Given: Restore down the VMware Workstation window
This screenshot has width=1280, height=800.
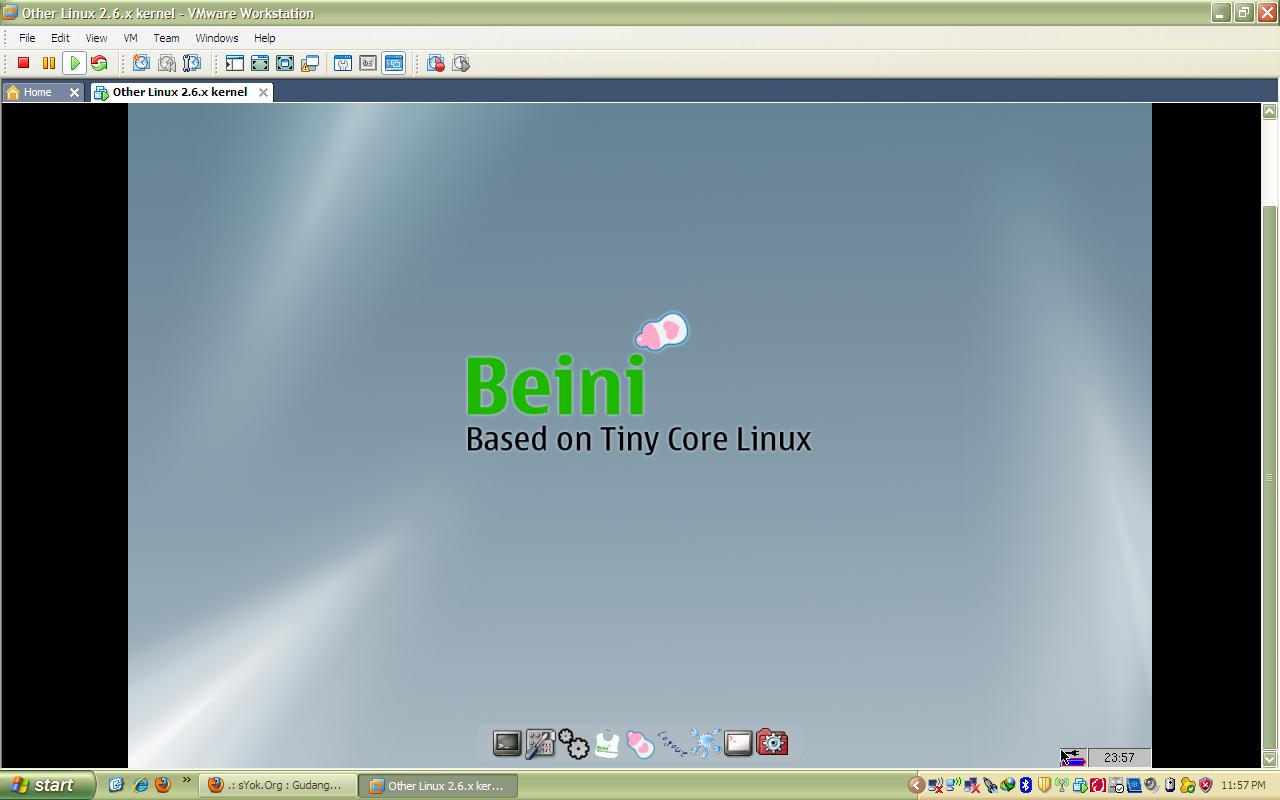Looking at the screenshot, I should 1243,13.
